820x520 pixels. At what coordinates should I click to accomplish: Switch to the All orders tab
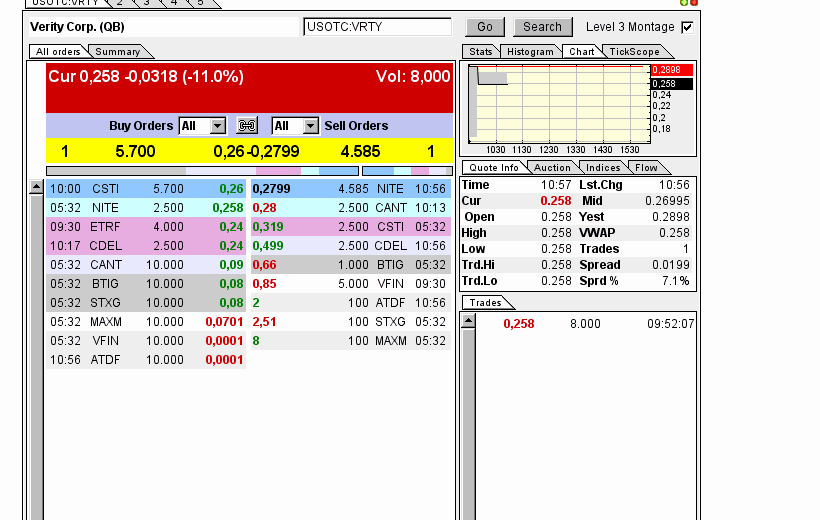[x=58, y=51]
